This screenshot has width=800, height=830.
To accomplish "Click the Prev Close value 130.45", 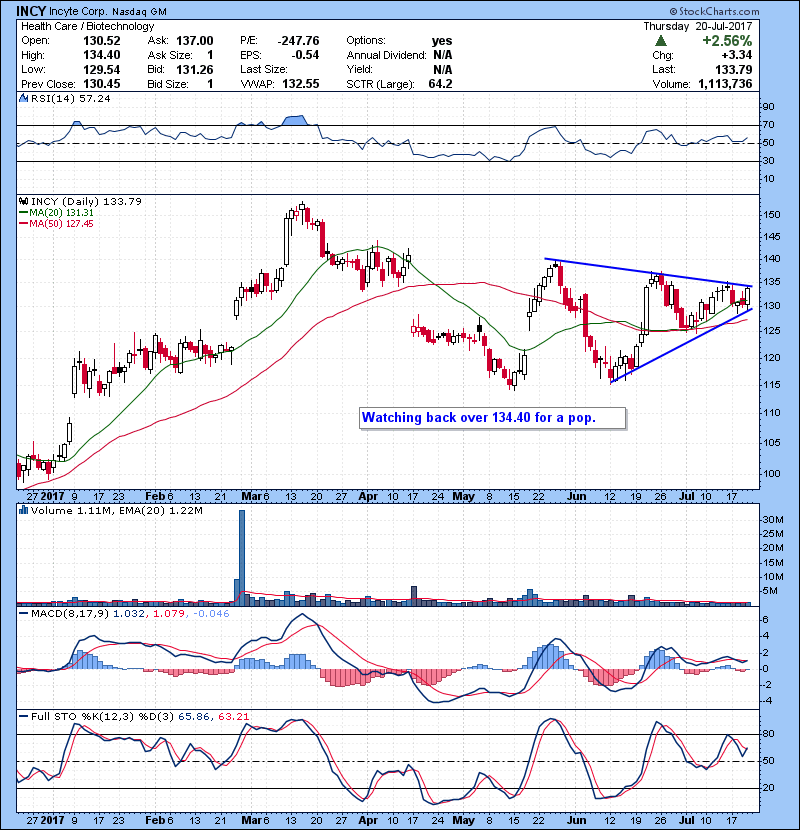I will click(102, 84).
